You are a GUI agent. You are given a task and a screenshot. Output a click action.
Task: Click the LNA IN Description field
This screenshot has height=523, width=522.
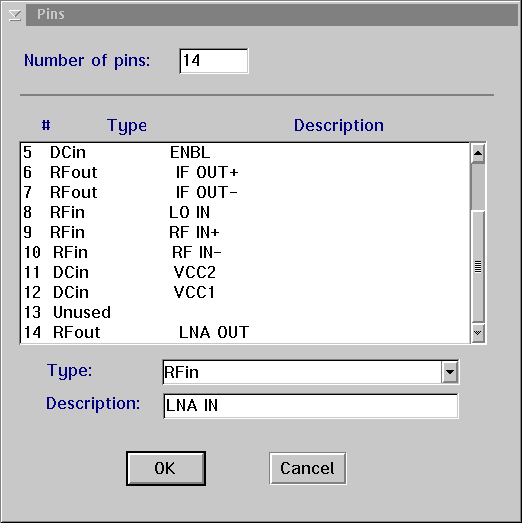click(311, 406)
